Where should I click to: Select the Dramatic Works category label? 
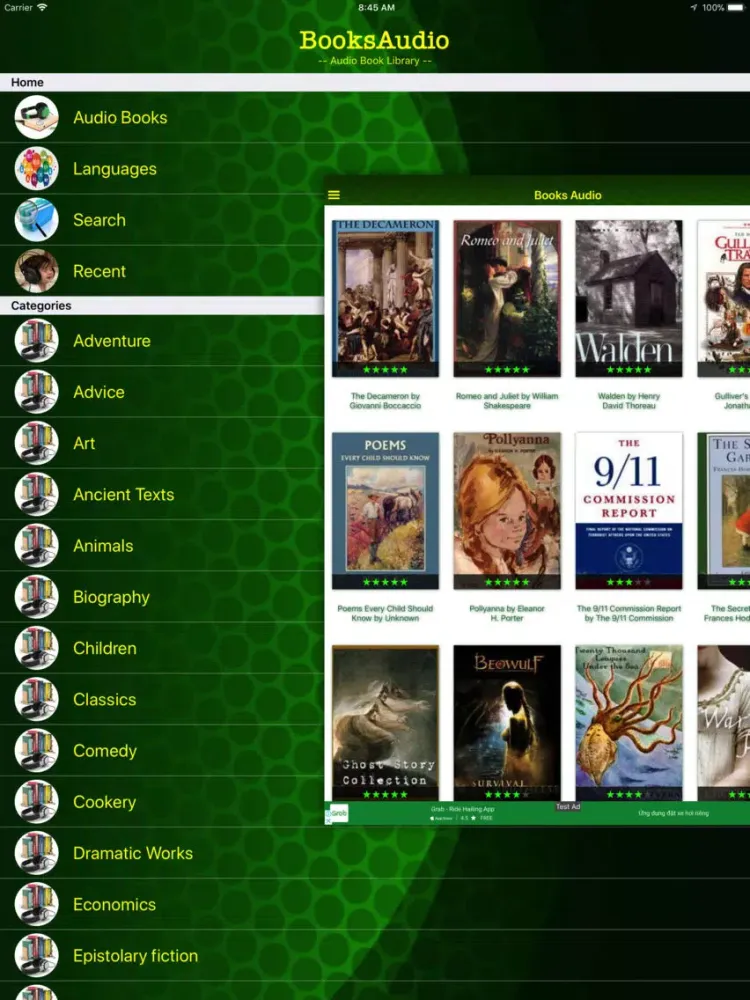(133, 853)
